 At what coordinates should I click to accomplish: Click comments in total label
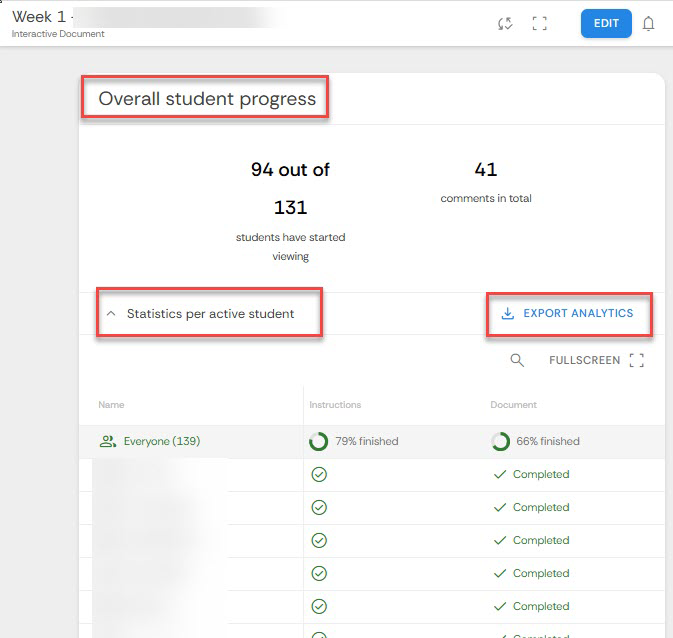point(486,198)
